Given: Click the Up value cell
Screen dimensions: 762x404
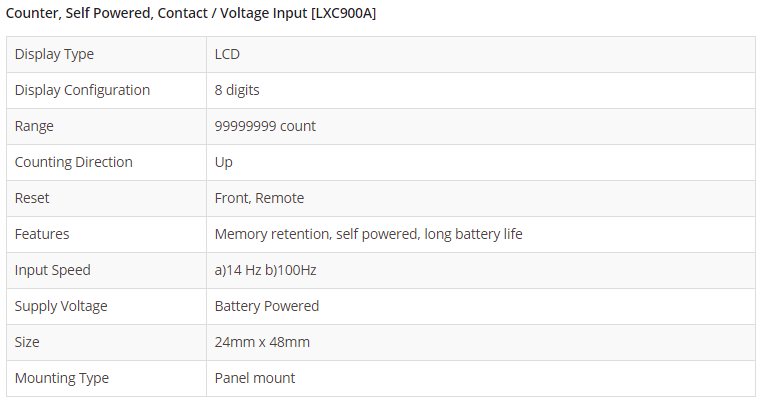Looking at the screenshot, I should pyautogui.click(x=224, y=162).
